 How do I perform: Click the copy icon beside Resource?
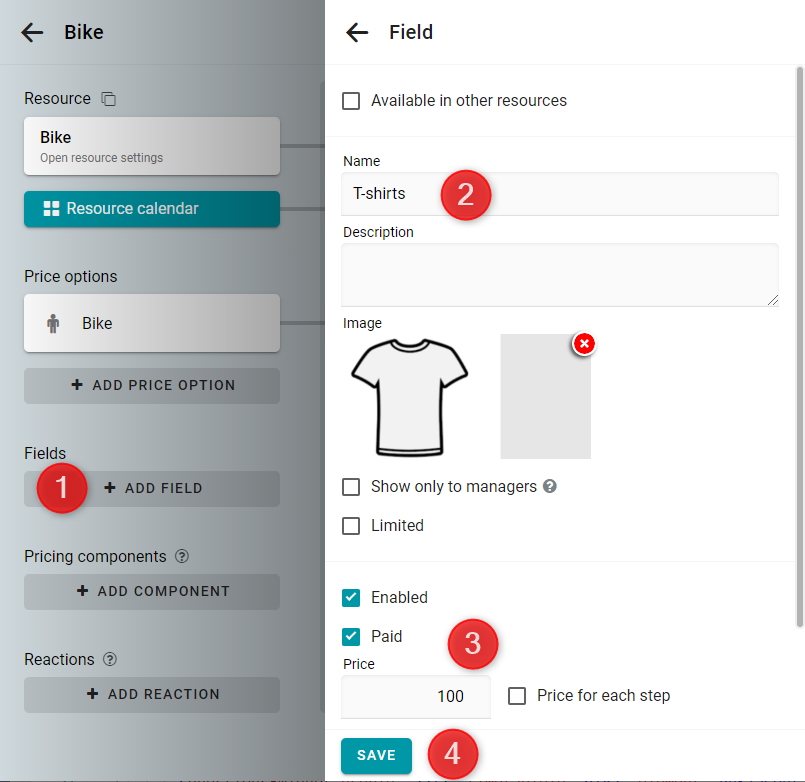[108, 99]
